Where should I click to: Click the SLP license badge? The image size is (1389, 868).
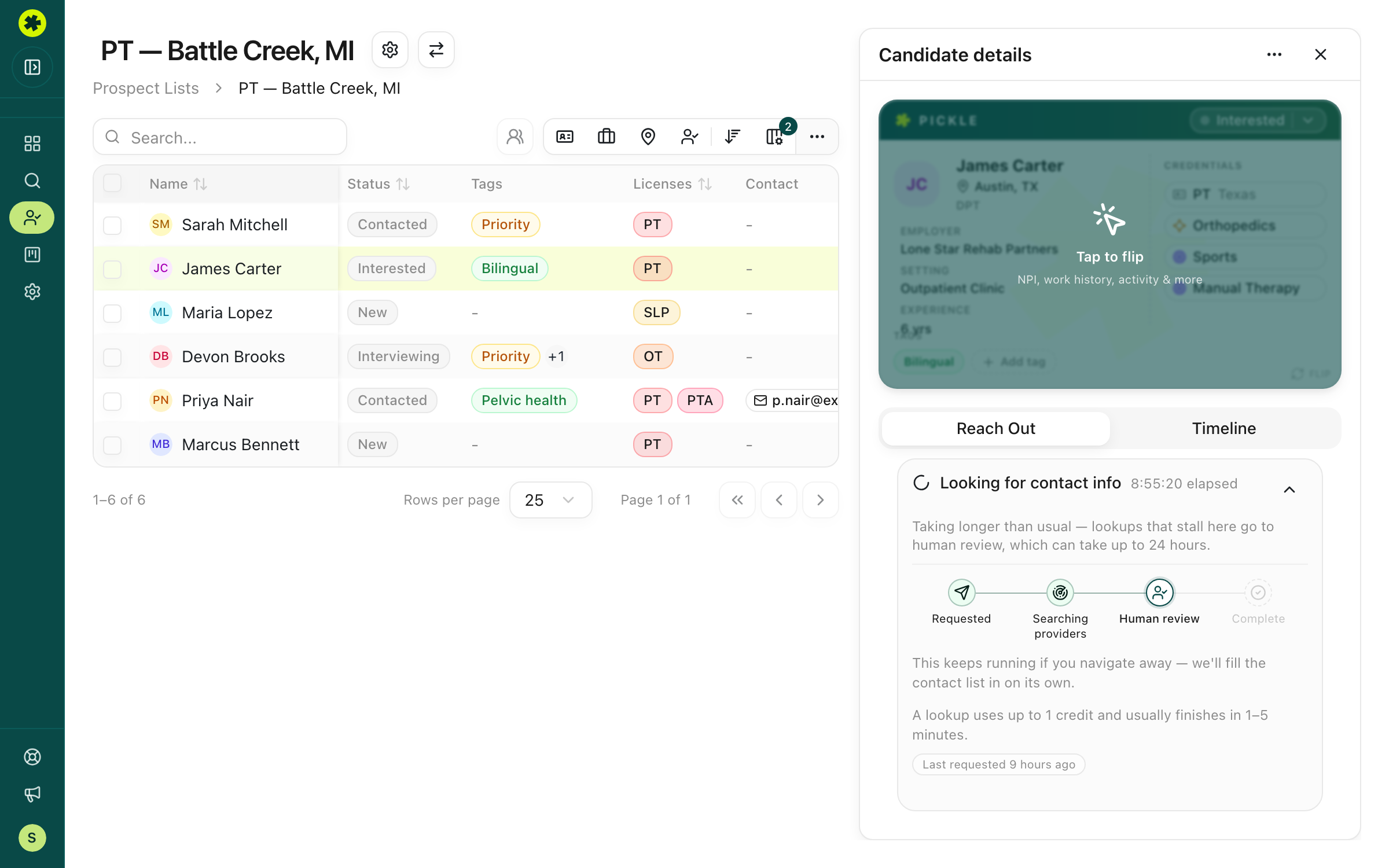pos(656,312)
